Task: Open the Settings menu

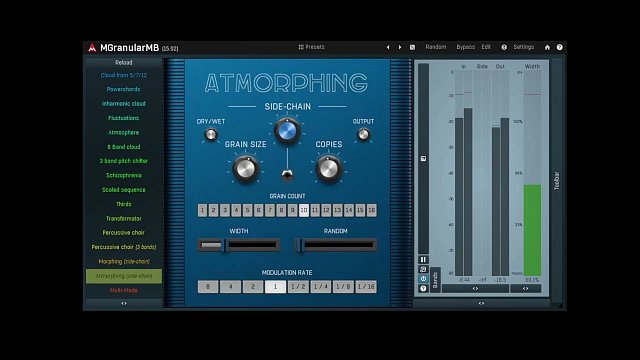Action: click(523, 47)
